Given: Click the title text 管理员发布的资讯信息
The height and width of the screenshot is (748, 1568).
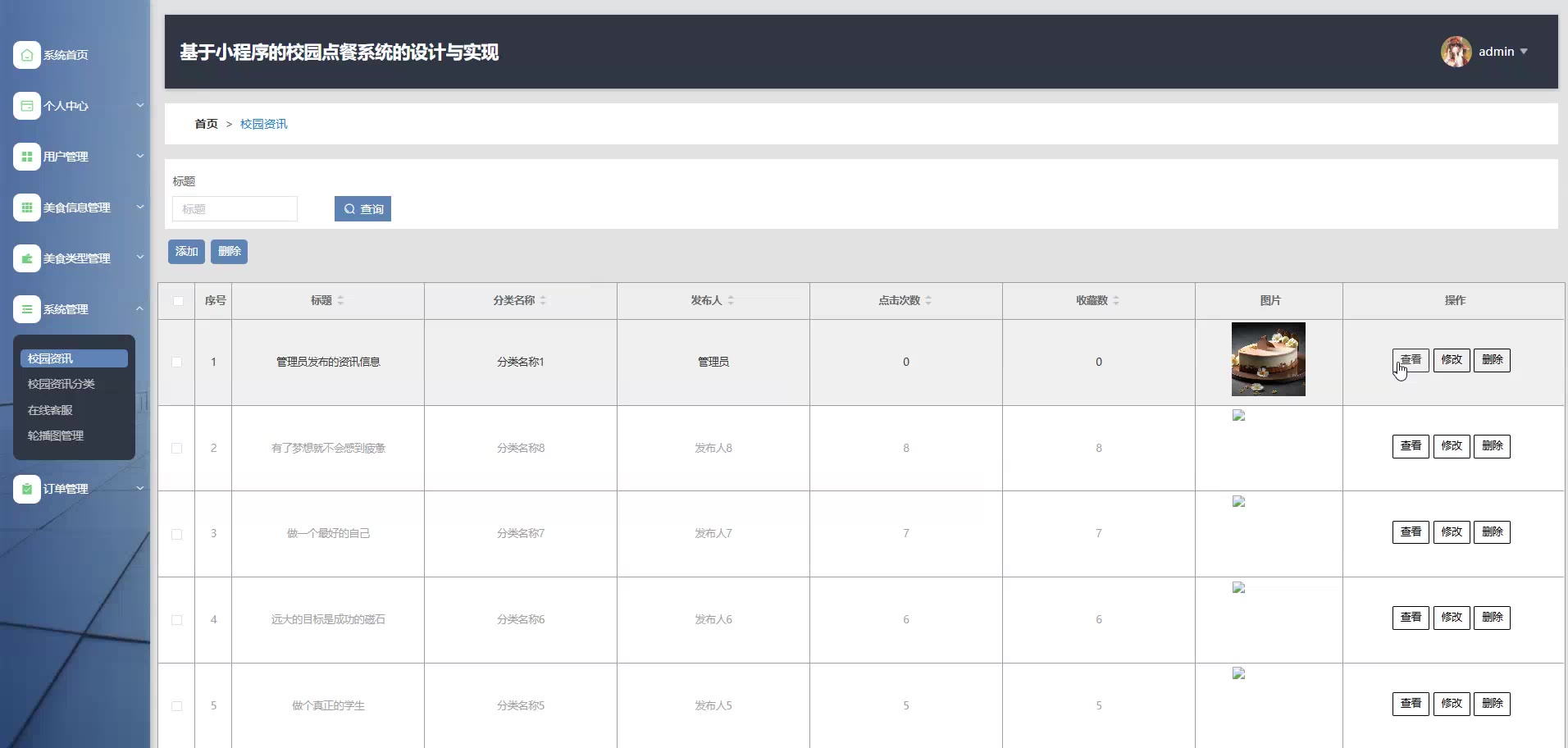Looking at the screenshot, I should pos(328,363).
